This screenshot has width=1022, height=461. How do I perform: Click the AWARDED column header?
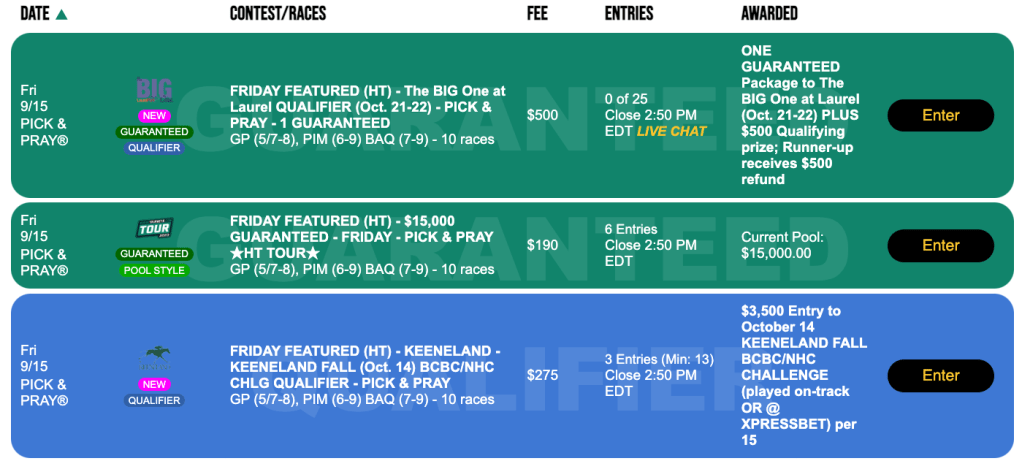pyautogui.click(x=769, y=14)
